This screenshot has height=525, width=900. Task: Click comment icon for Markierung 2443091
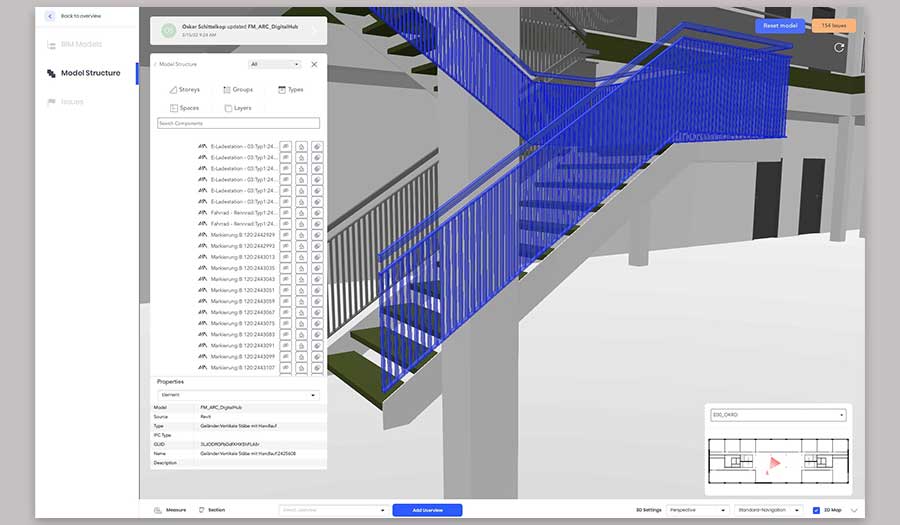coord(285,345)
